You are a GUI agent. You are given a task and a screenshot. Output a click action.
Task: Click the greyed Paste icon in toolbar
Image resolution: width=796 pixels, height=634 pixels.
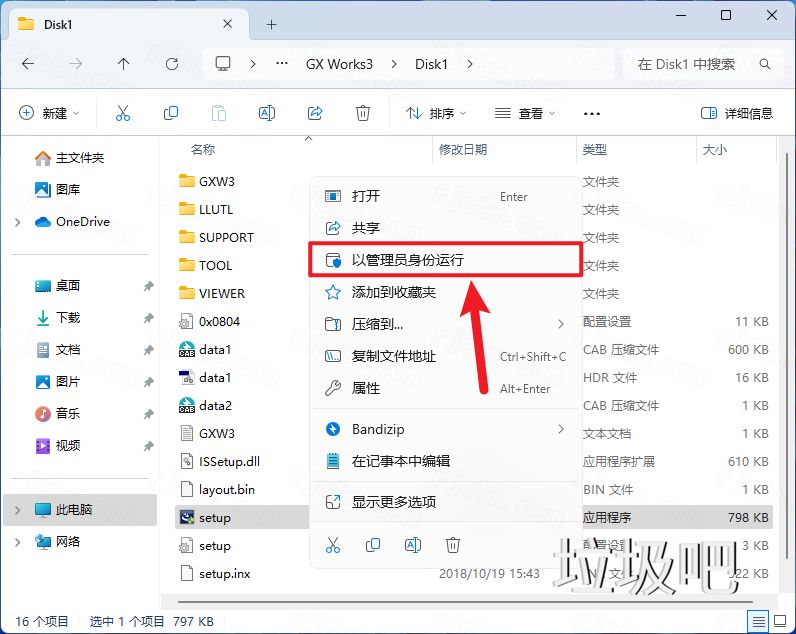(x=219, y=113)
